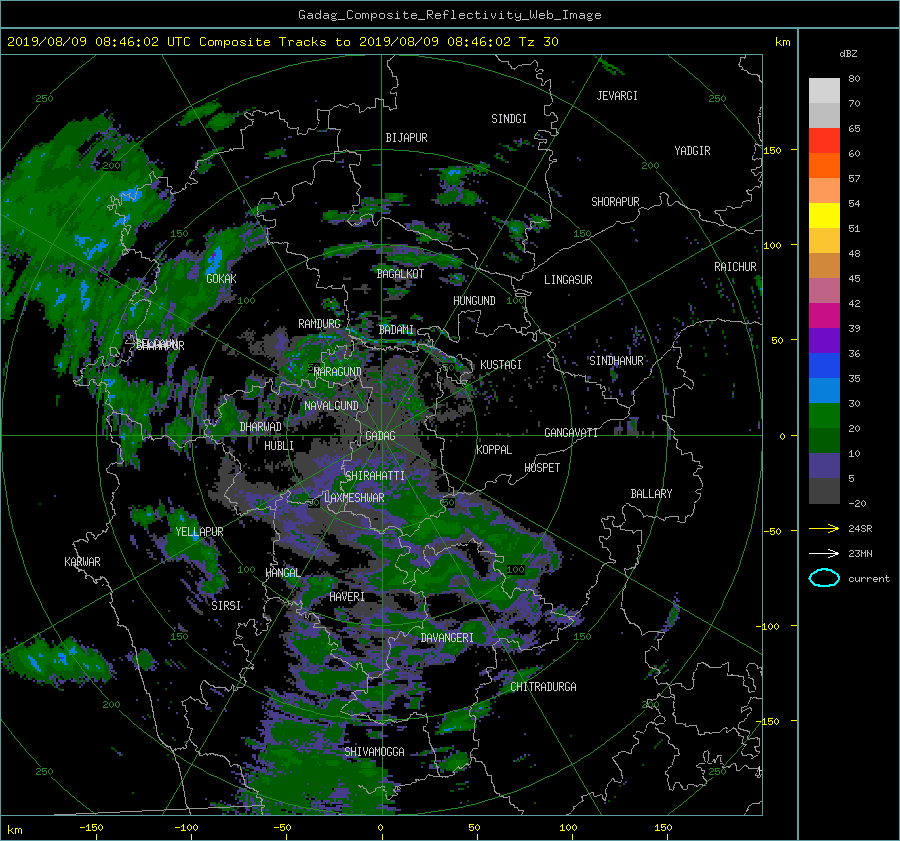Click the BIJAPUR city label
Viewport: 900px width, 841px height.
(x=406, y=138)
